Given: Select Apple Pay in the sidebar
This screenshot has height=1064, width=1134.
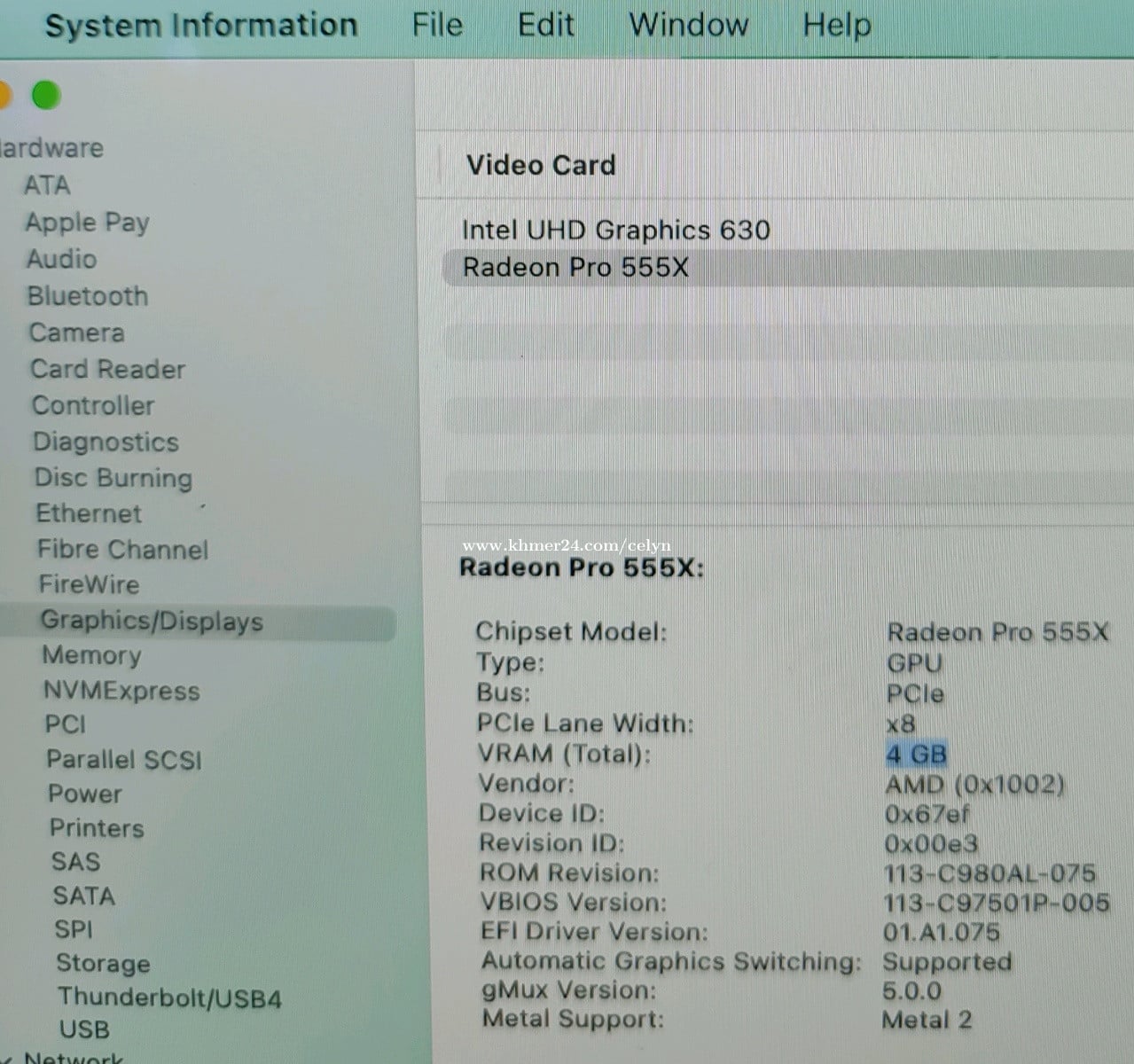Looking at the screenshot, I should pos(87,223).
